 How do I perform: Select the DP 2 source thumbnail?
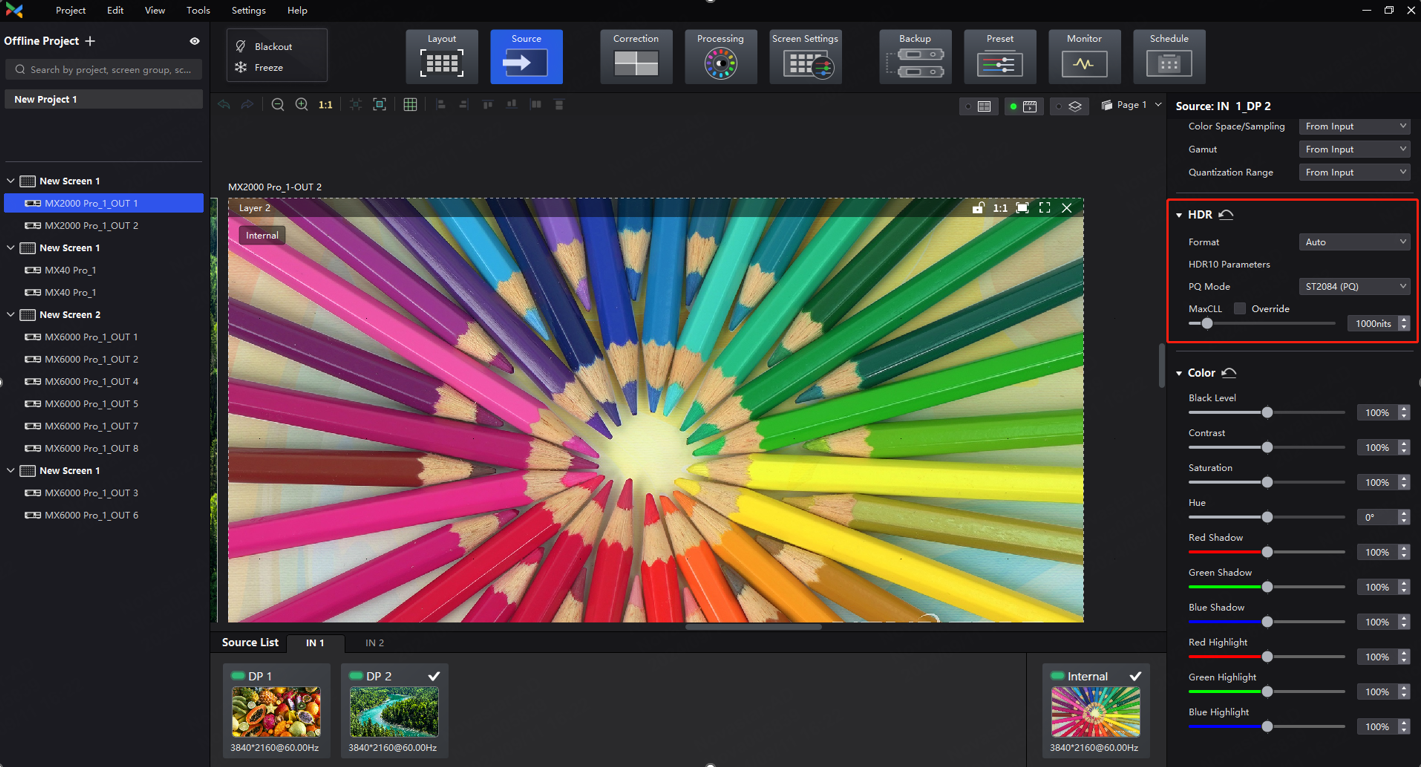point(394,711)
